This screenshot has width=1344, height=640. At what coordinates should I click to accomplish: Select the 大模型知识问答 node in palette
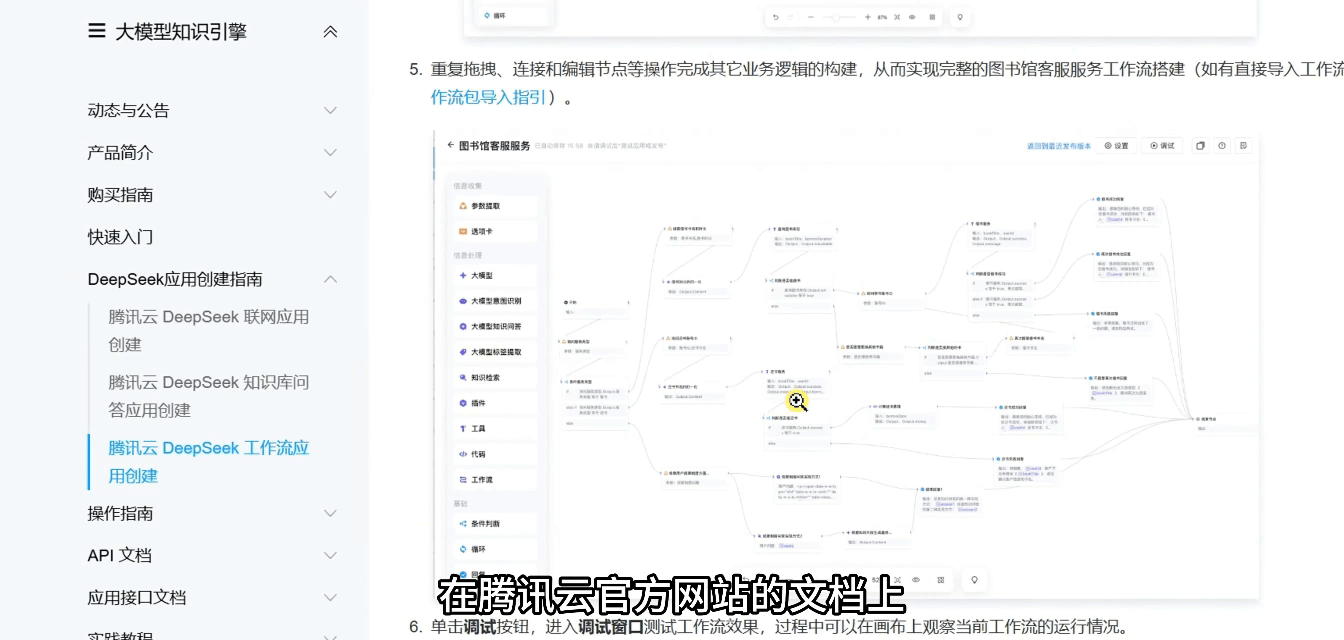click(x=494, y=326)
